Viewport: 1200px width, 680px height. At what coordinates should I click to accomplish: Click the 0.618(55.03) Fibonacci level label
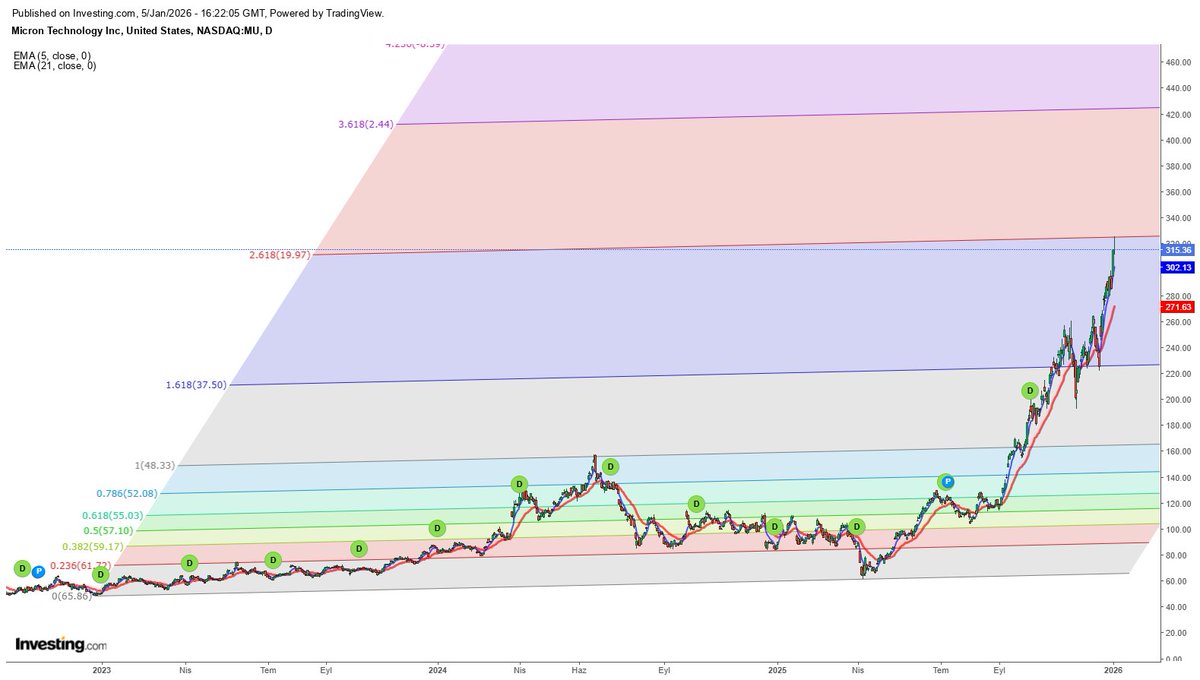coord(112,513)
